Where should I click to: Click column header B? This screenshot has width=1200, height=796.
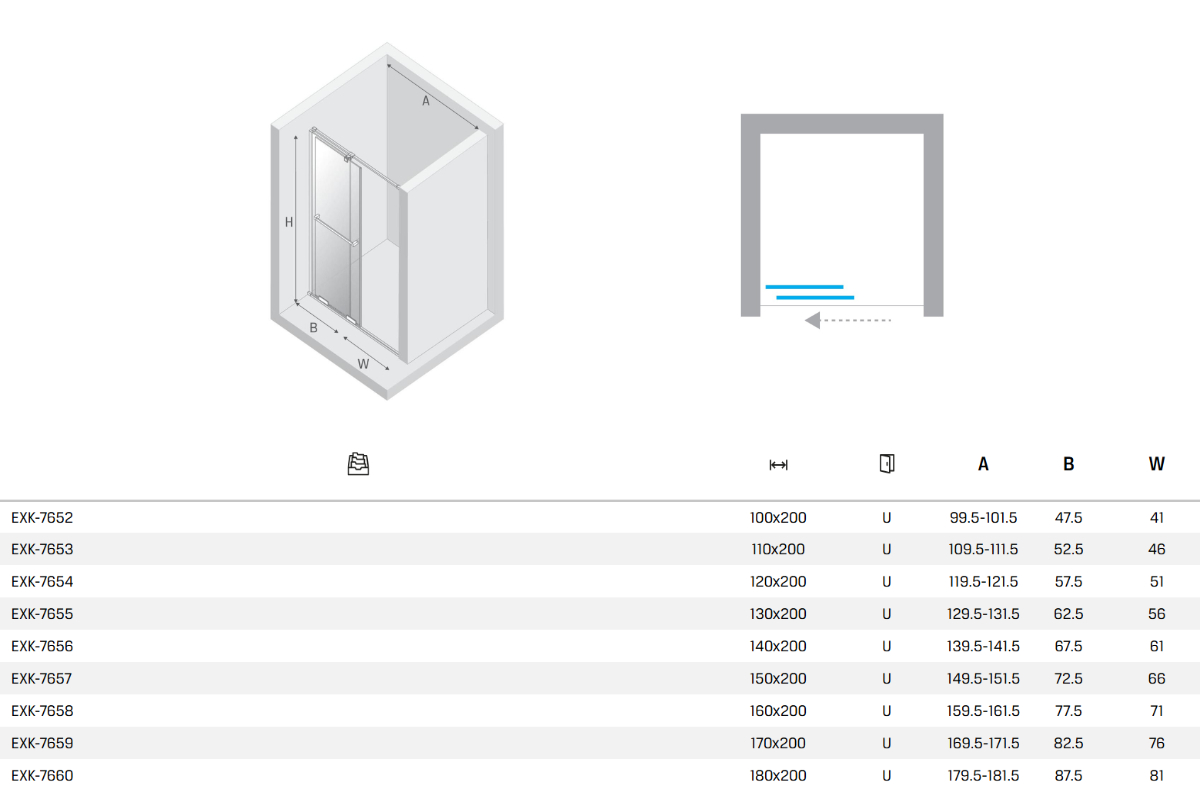coord(1069,464)
